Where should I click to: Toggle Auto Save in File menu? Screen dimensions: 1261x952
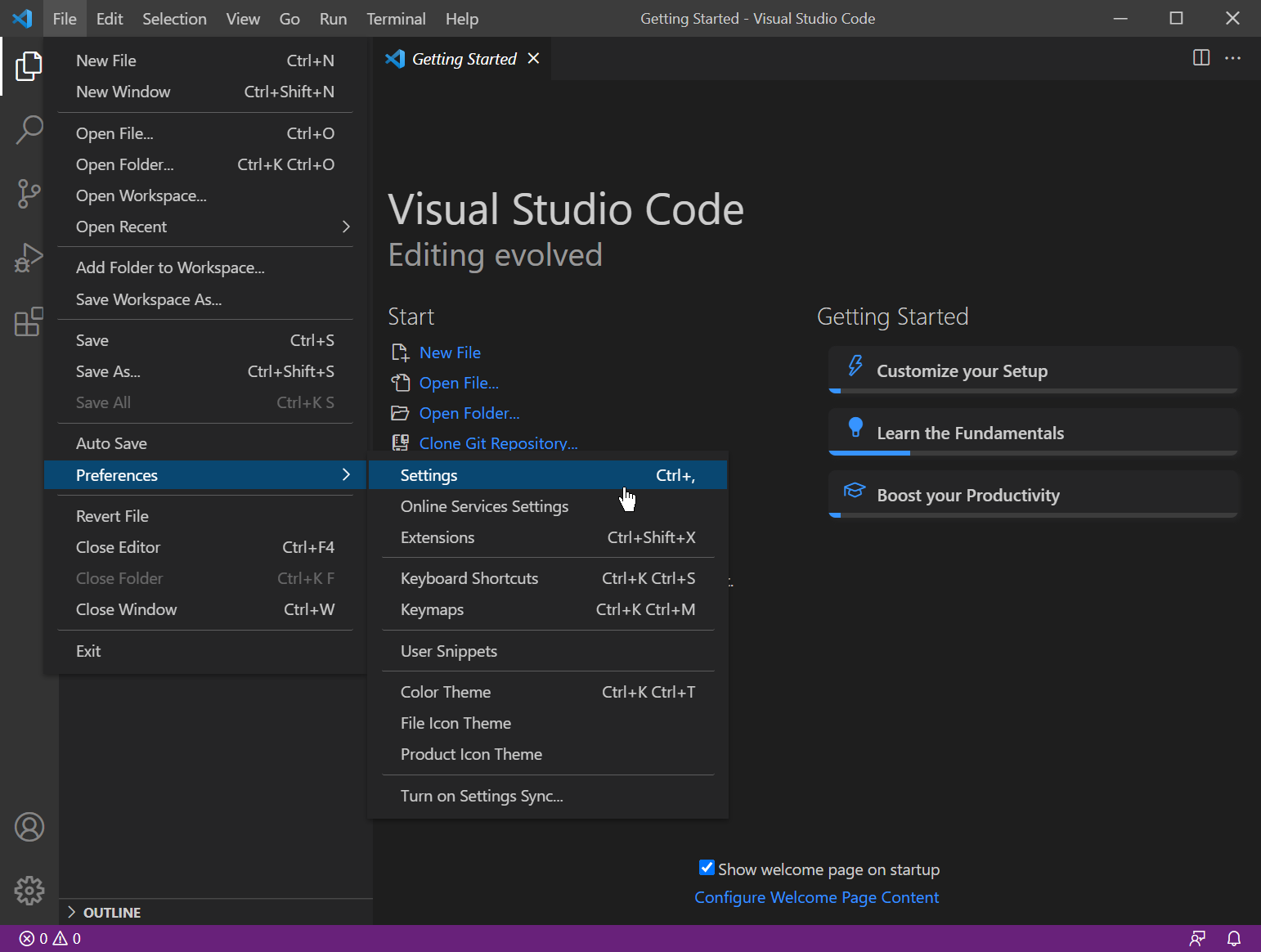coord(204,443)
